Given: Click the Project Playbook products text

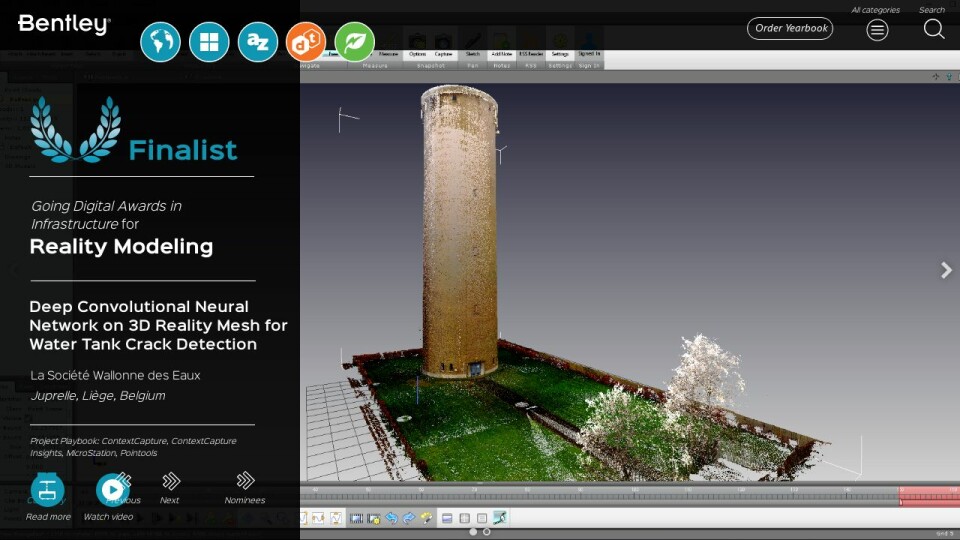Looking at the screenshot, I should coord(133,447).
